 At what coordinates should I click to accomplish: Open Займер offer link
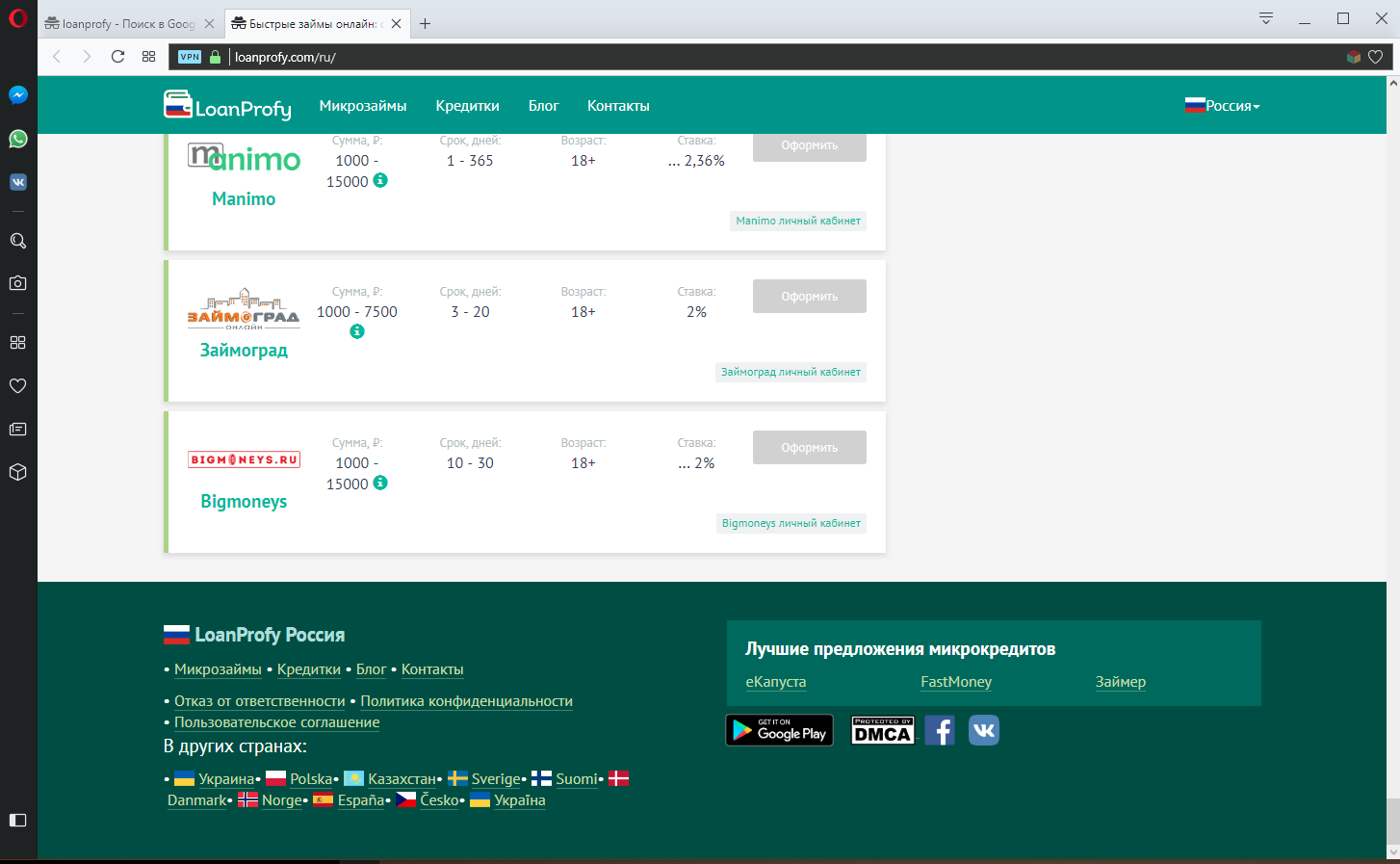[x=1121, y=682]
